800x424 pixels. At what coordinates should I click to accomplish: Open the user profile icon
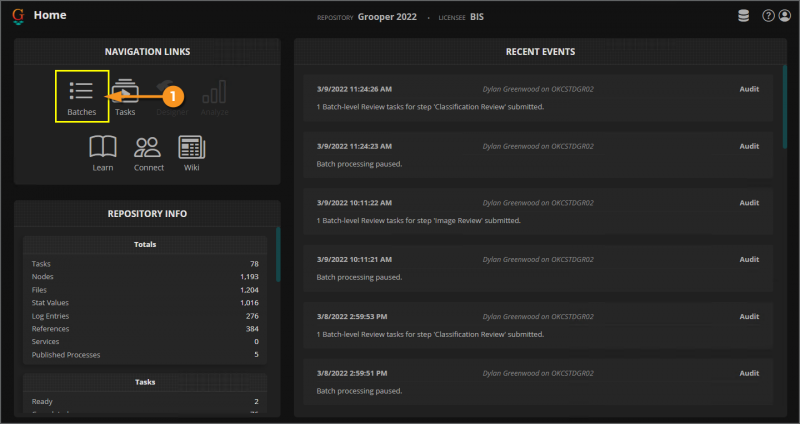pyautogui.click(x=784, y=16)
